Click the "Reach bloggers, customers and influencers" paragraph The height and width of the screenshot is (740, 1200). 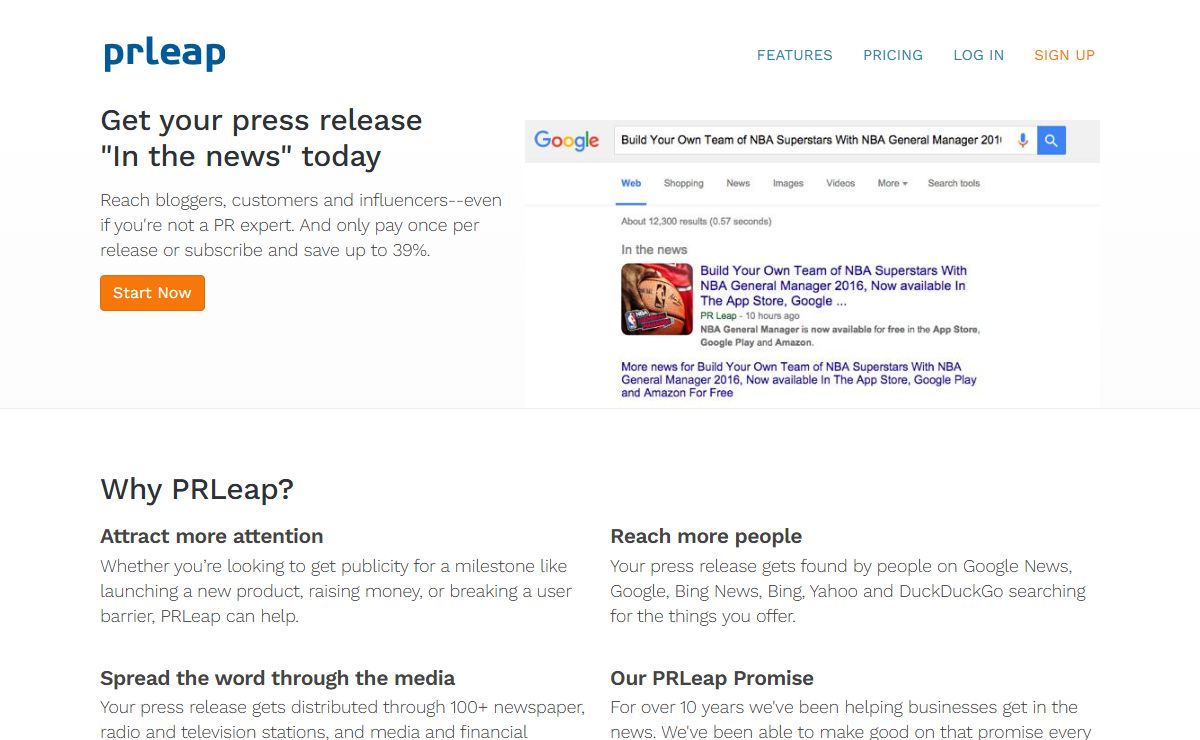[301, 225]
